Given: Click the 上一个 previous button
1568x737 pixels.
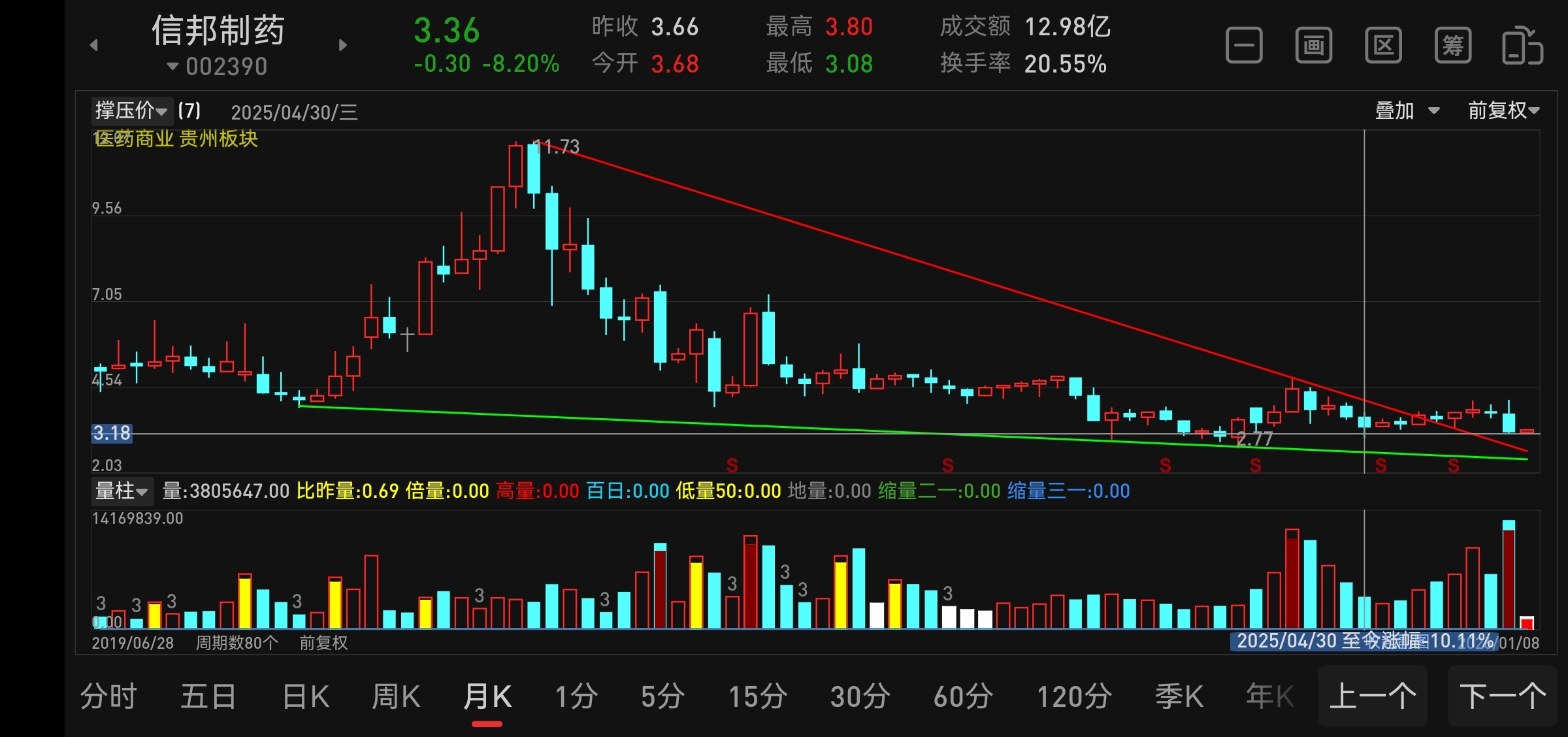Looking at the screenshot, I should 1372,696.
